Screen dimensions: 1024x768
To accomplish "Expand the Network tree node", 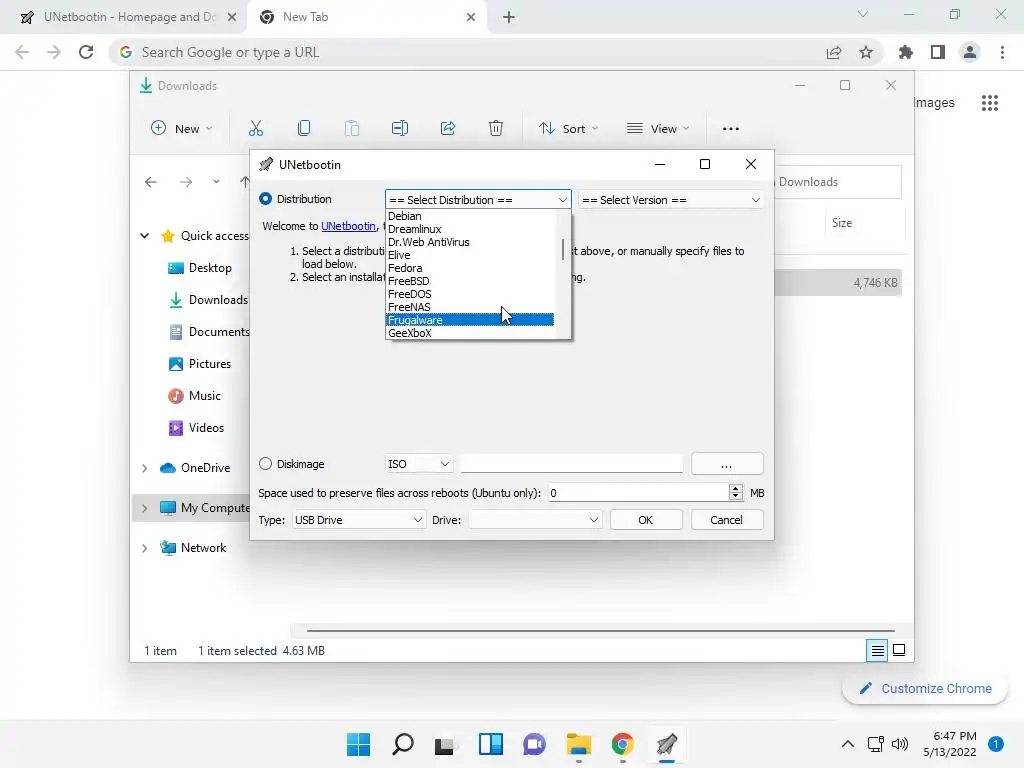I will tap(145, 548).
